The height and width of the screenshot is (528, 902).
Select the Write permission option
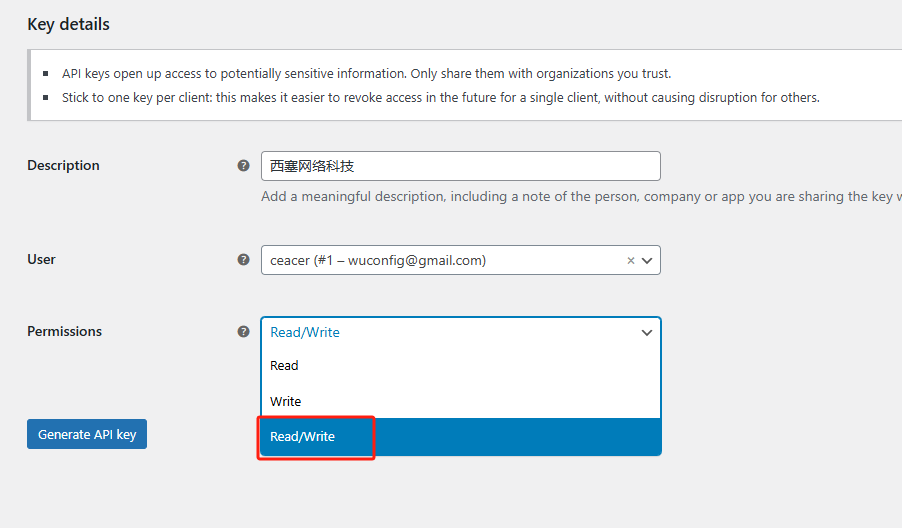[461, 401]
